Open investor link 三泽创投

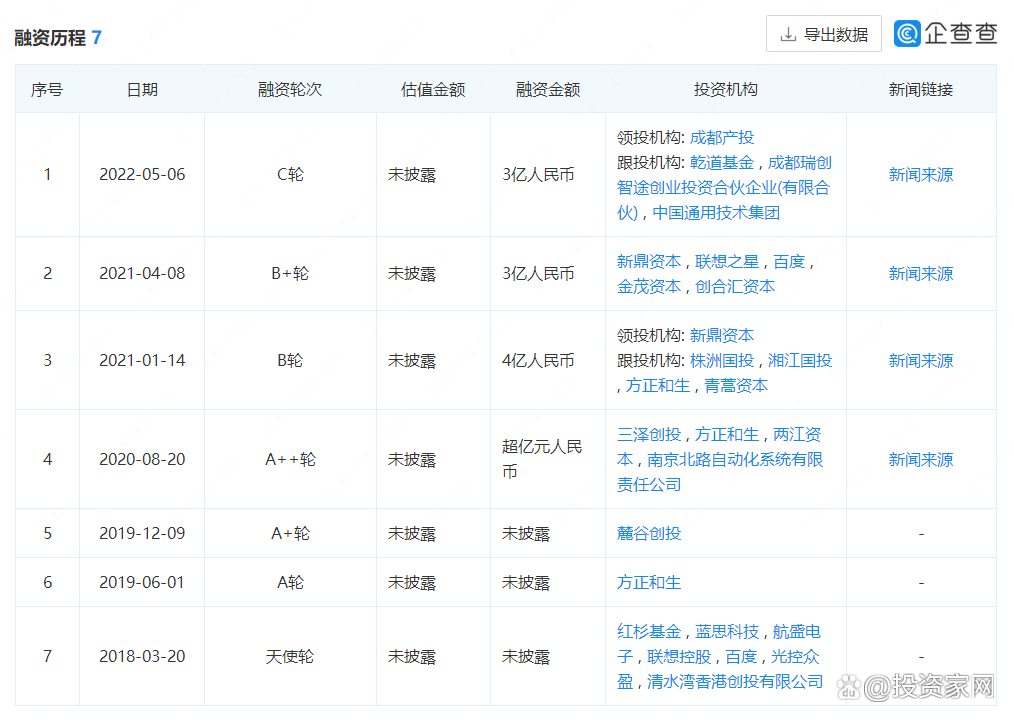[649, 434]
